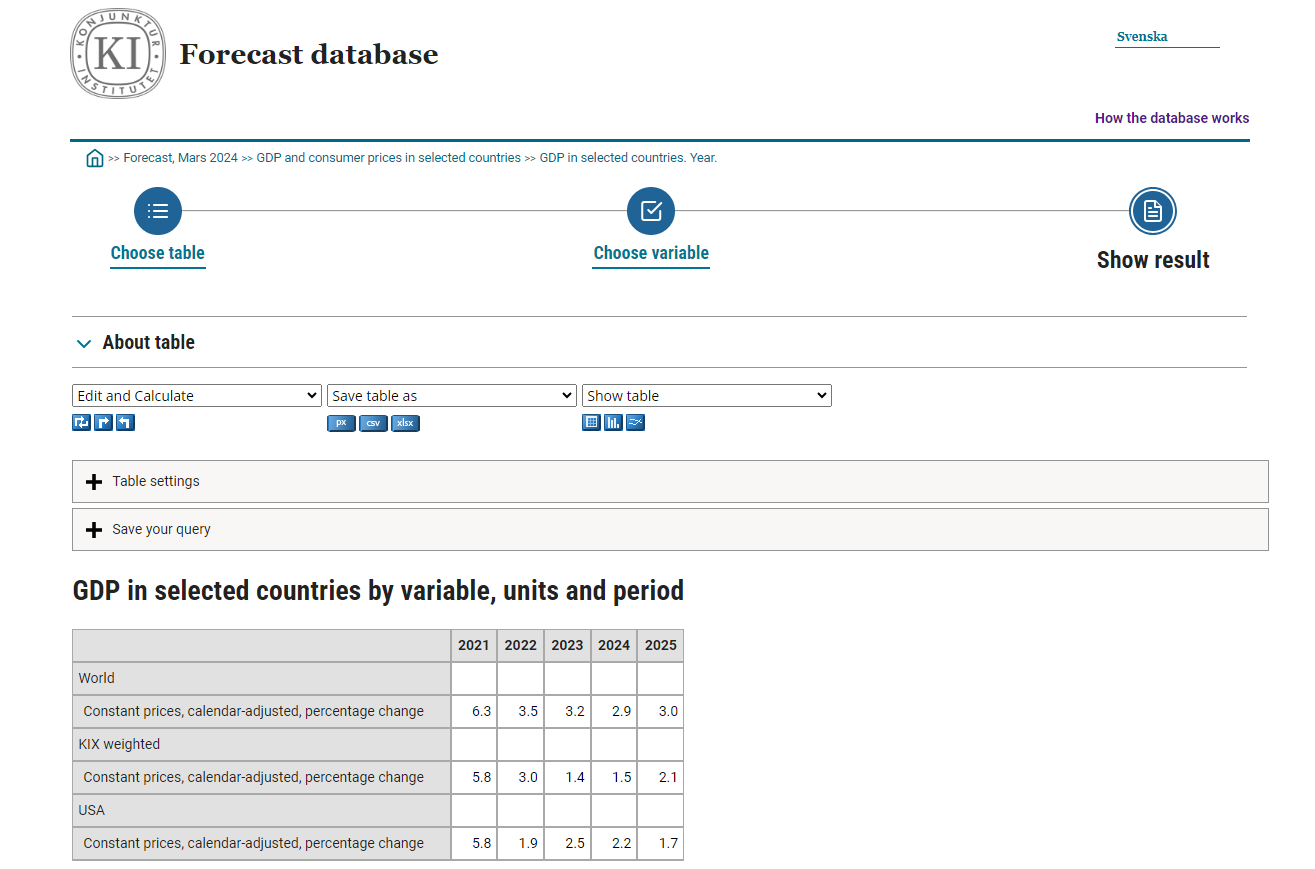Export the table as xlsx
This screenshot has height=869, width=1315.
click(405, 422)
